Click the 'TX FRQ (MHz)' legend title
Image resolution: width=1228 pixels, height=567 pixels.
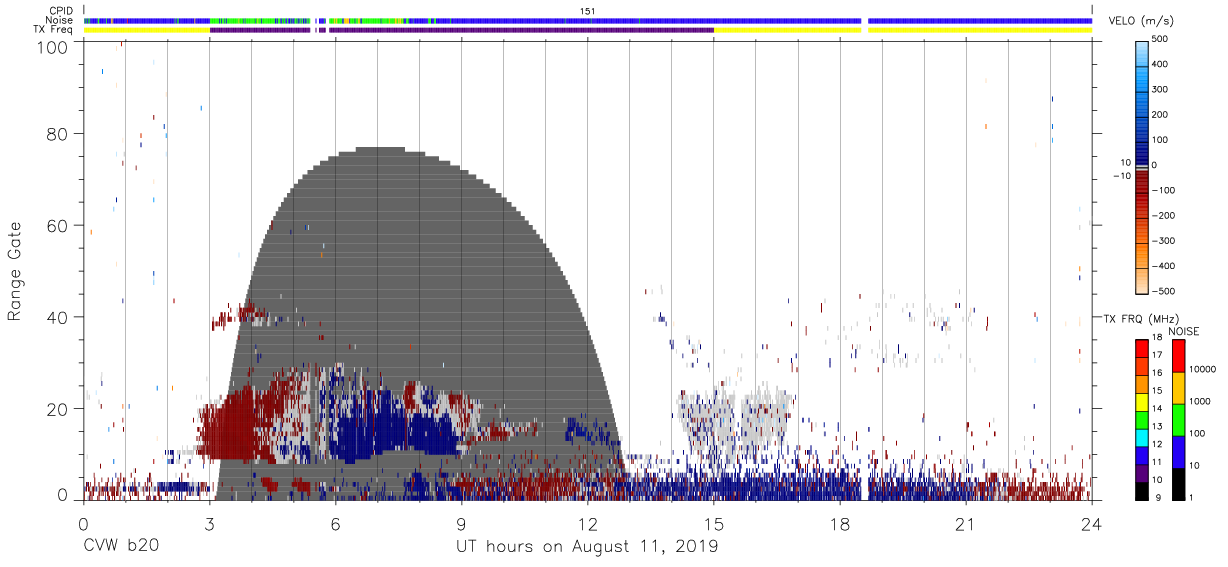click(1141, 318)
